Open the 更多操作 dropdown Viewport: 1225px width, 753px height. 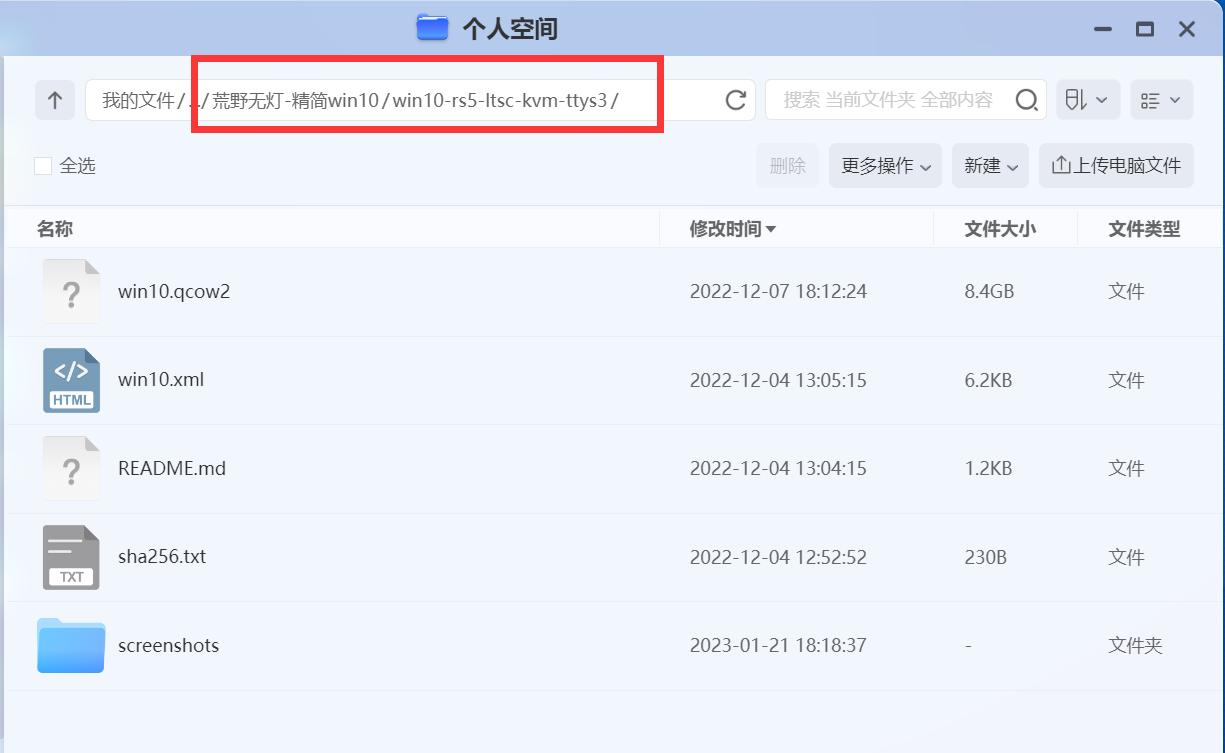884,165
